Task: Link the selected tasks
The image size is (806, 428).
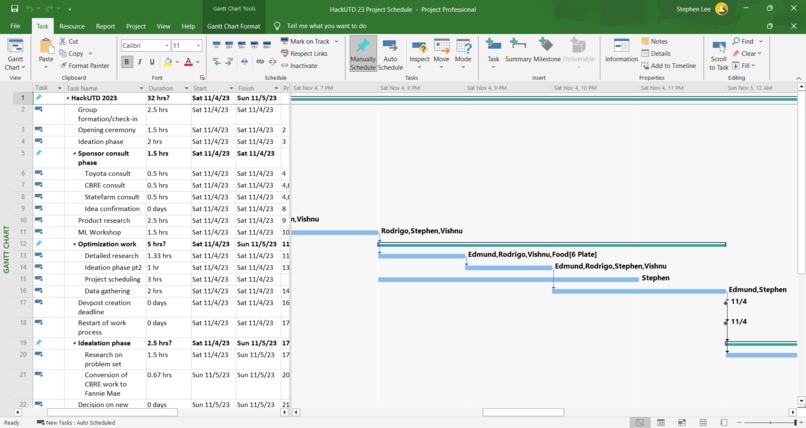Action: click(x=260, y=62)
